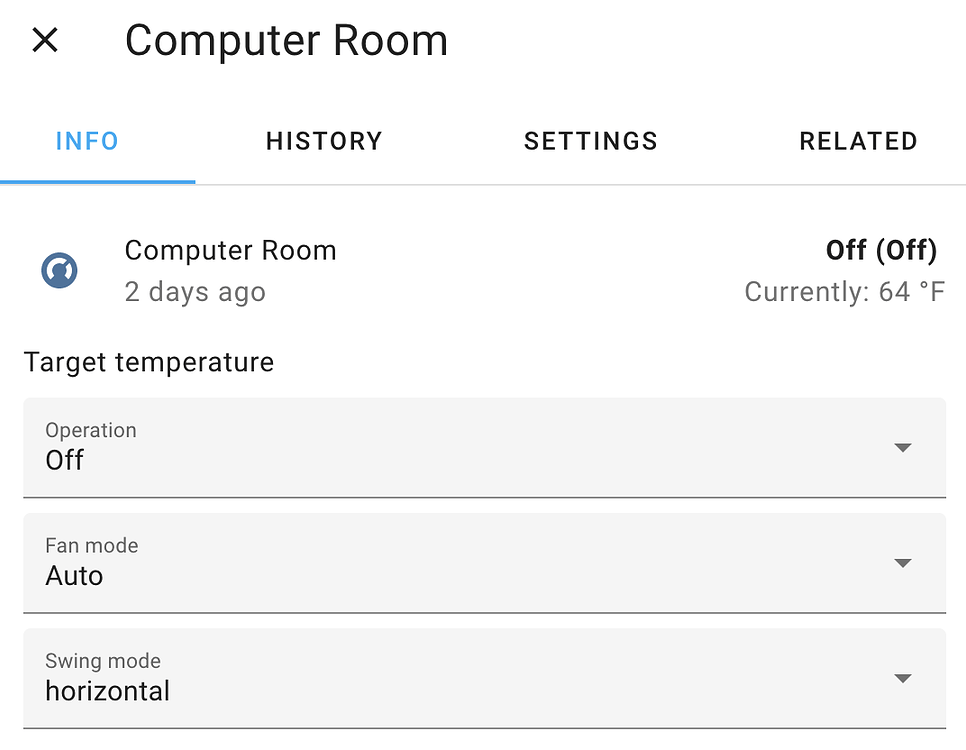Select the thermostat icon beside Computer Room
Screen dimensions: 966x750
point(59,270)
